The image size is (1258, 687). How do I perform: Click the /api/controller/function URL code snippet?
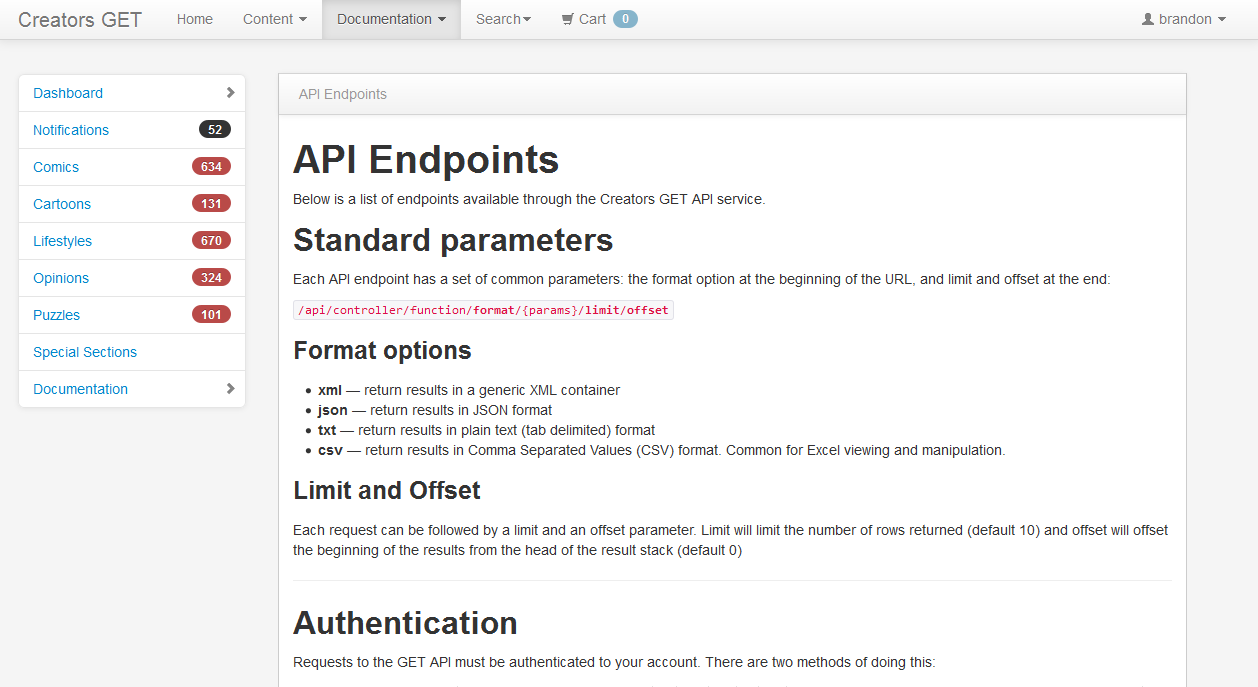[x=483, y=310]
